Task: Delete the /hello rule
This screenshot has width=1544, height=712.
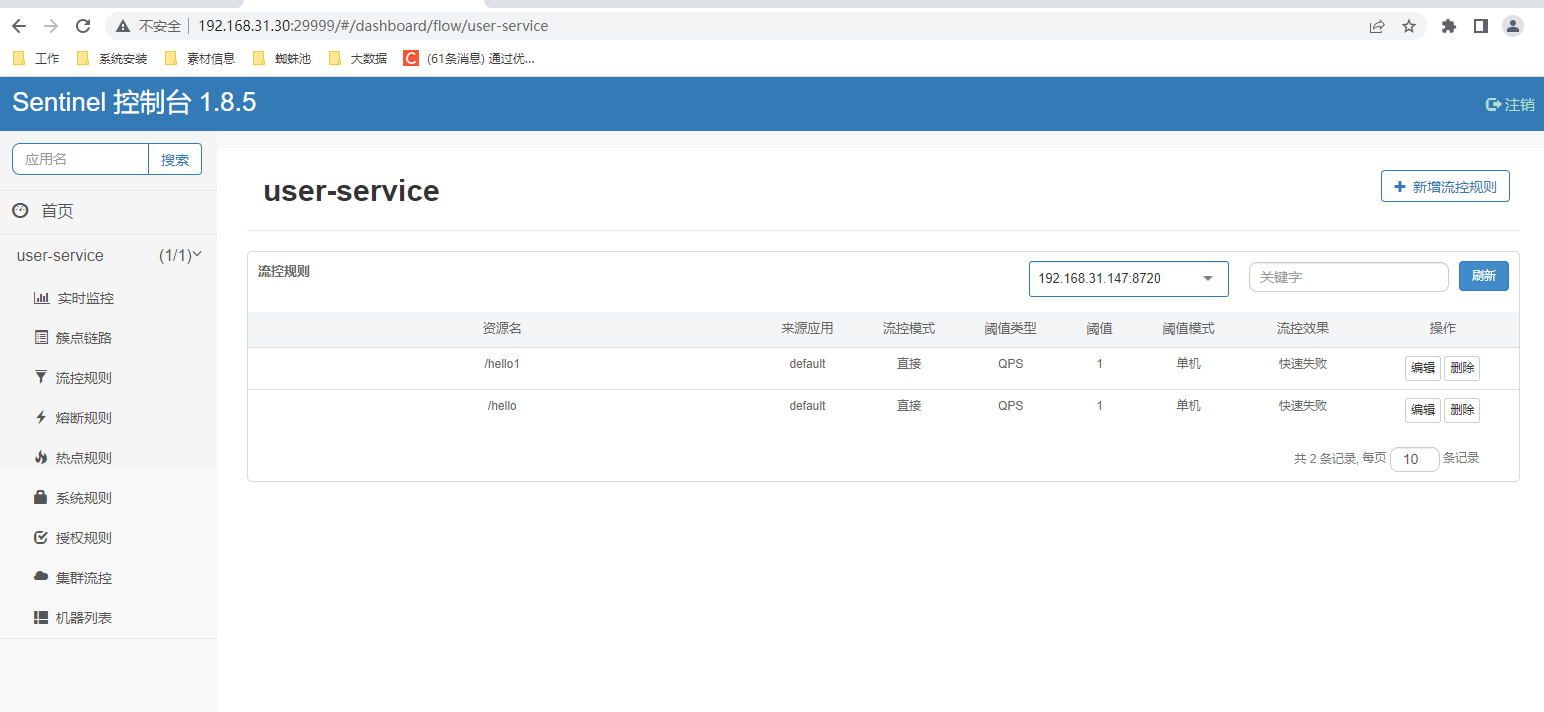Action: pyautogui.click(x=1462, y=410)
